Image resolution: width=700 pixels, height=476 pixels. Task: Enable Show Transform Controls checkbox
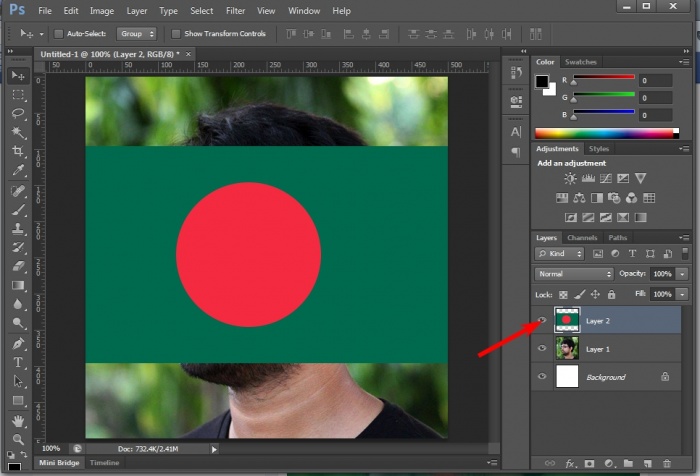pyautogui.click(x=176, y=33)
